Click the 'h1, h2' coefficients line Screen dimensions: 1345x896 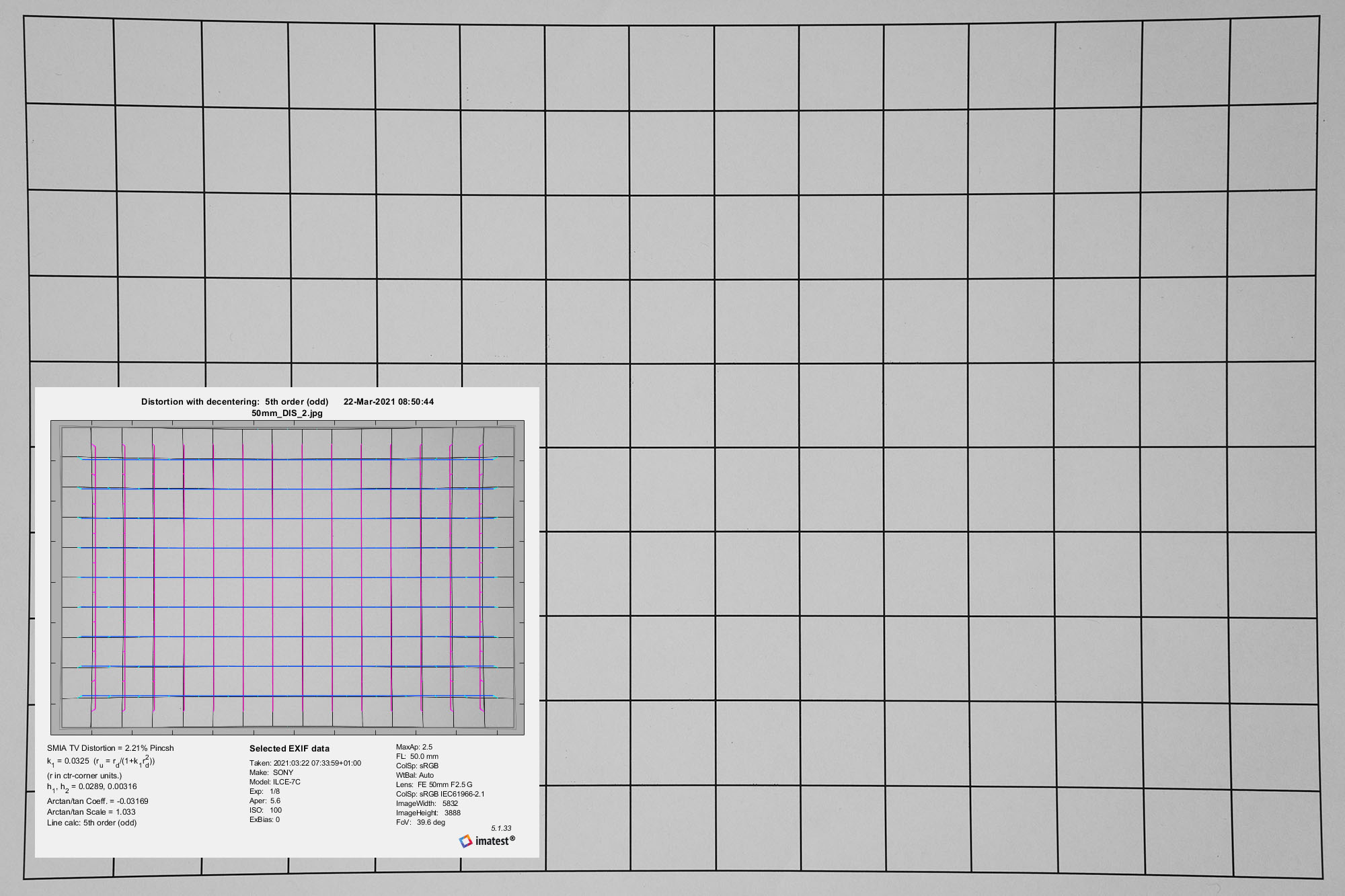[x=91, y=786]
